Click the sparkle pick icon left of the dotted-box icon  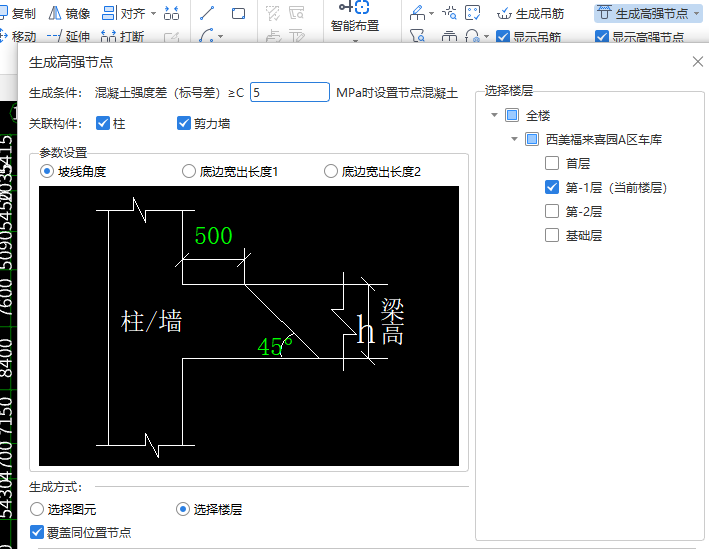click(x=449, y=13)
